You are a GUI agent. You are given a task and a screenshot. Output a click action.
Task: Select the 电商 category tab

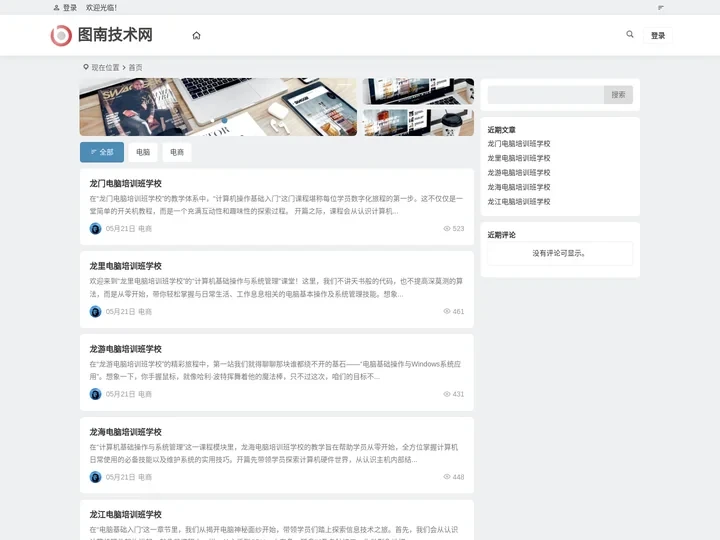[x=177, y=152]
